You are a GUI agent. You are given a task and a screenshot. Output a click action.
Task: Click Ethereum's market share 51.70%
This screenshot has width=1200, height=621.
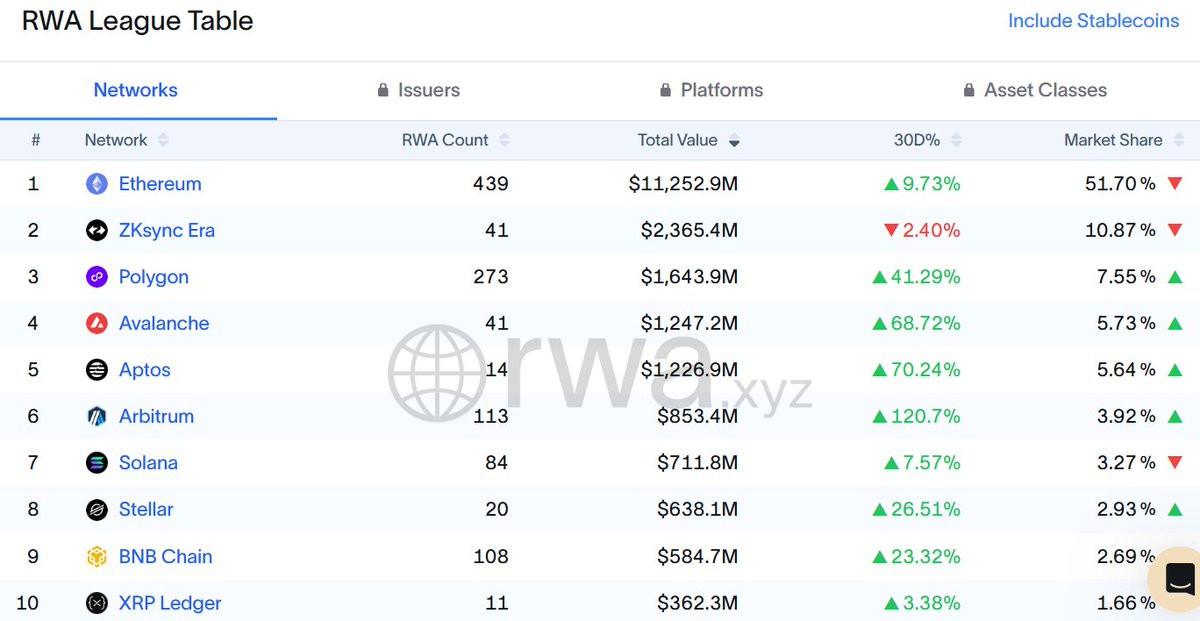point(1120,184)
